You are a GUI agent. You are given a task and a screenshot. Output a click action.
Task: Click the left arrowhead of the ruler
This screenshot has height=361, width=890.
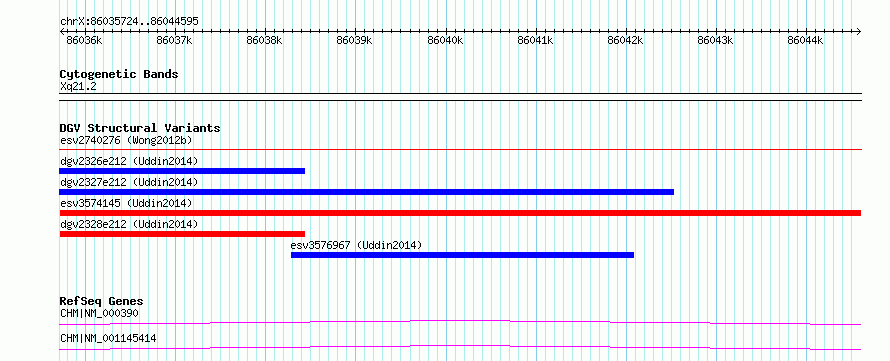coord(62,31)
